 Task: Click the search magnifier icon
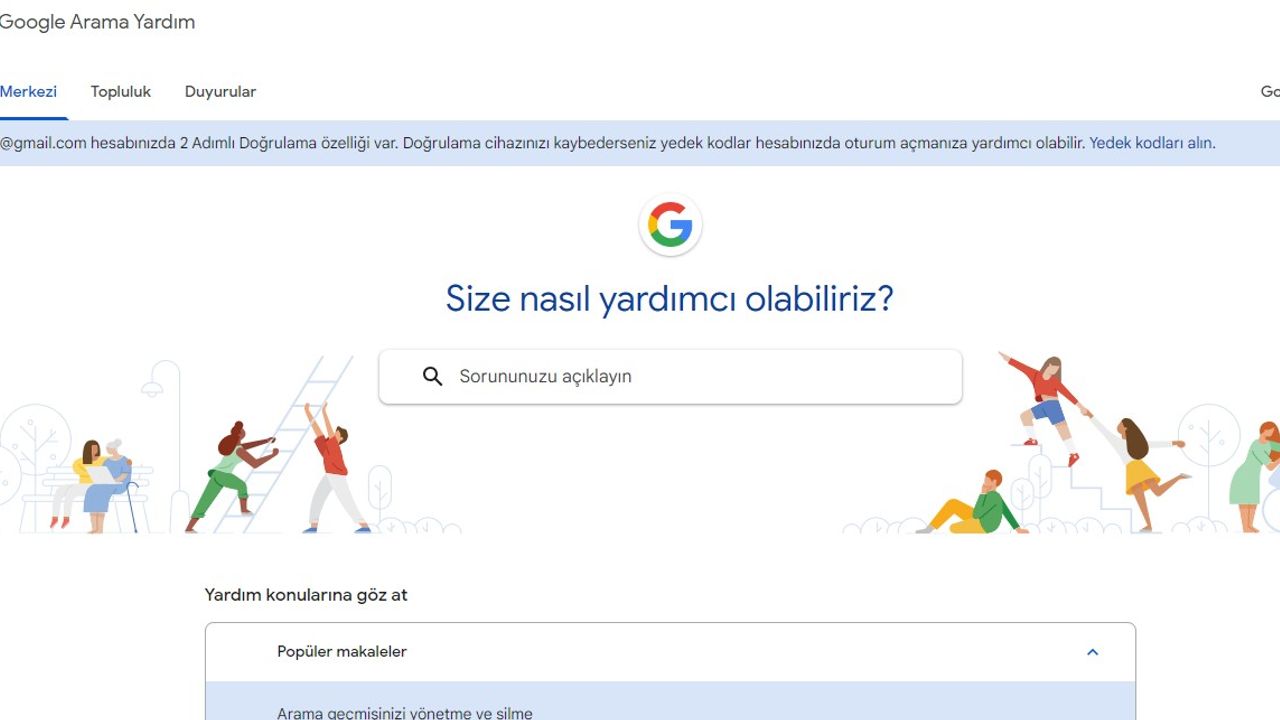pyautogui.click(x=432, y=376)
